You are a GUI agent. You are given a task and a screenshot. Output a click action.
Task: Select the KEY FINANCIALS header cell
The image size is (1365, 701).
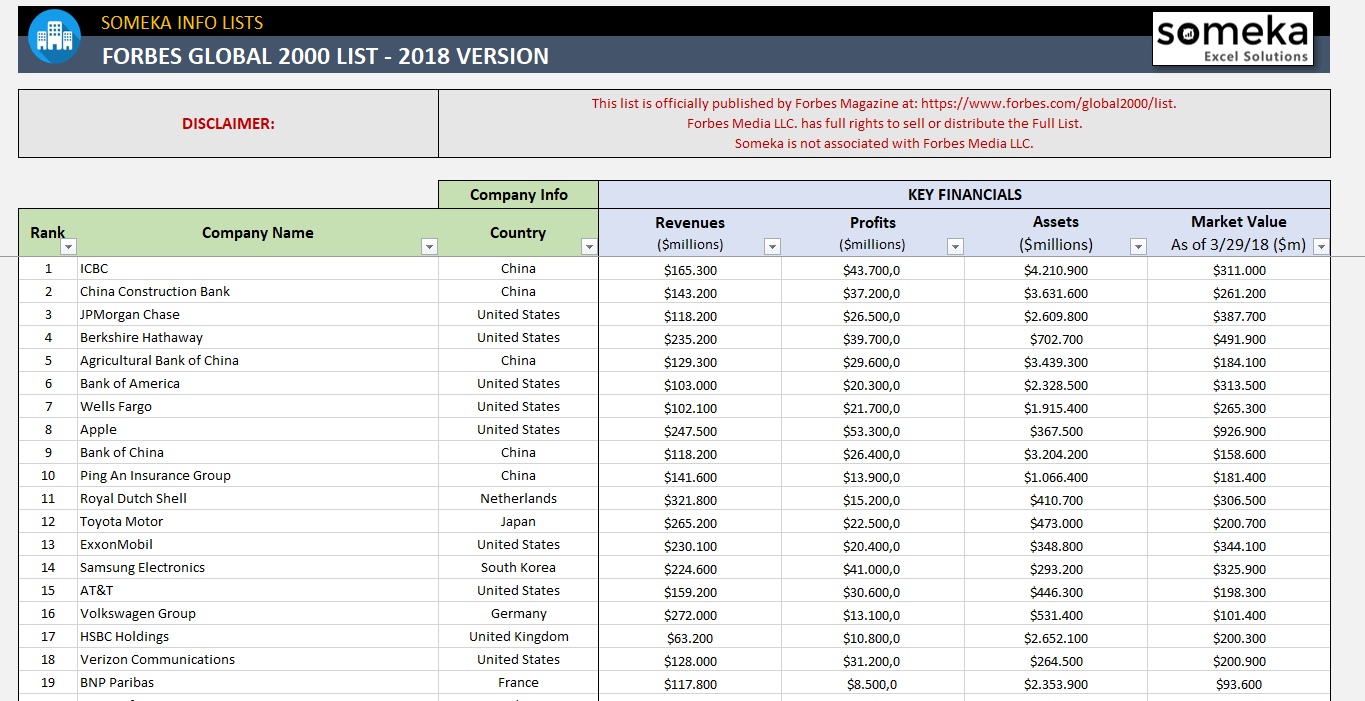point(965,195)
